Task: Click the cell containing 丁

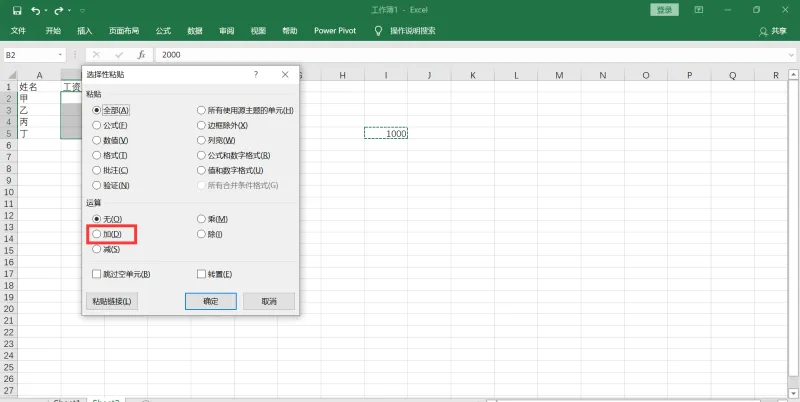Action: 39,133
